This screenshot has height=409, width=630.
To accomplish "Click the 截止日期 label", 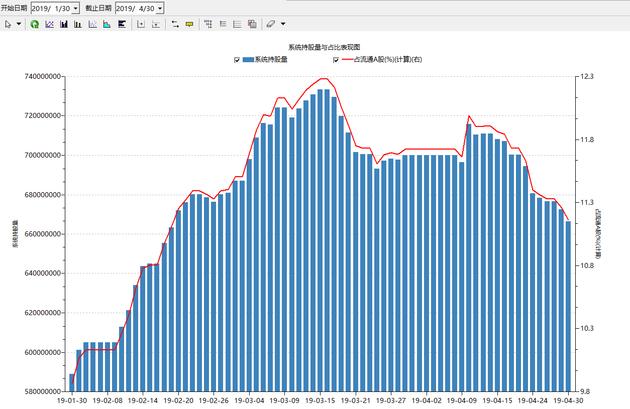I will (98, 8).
